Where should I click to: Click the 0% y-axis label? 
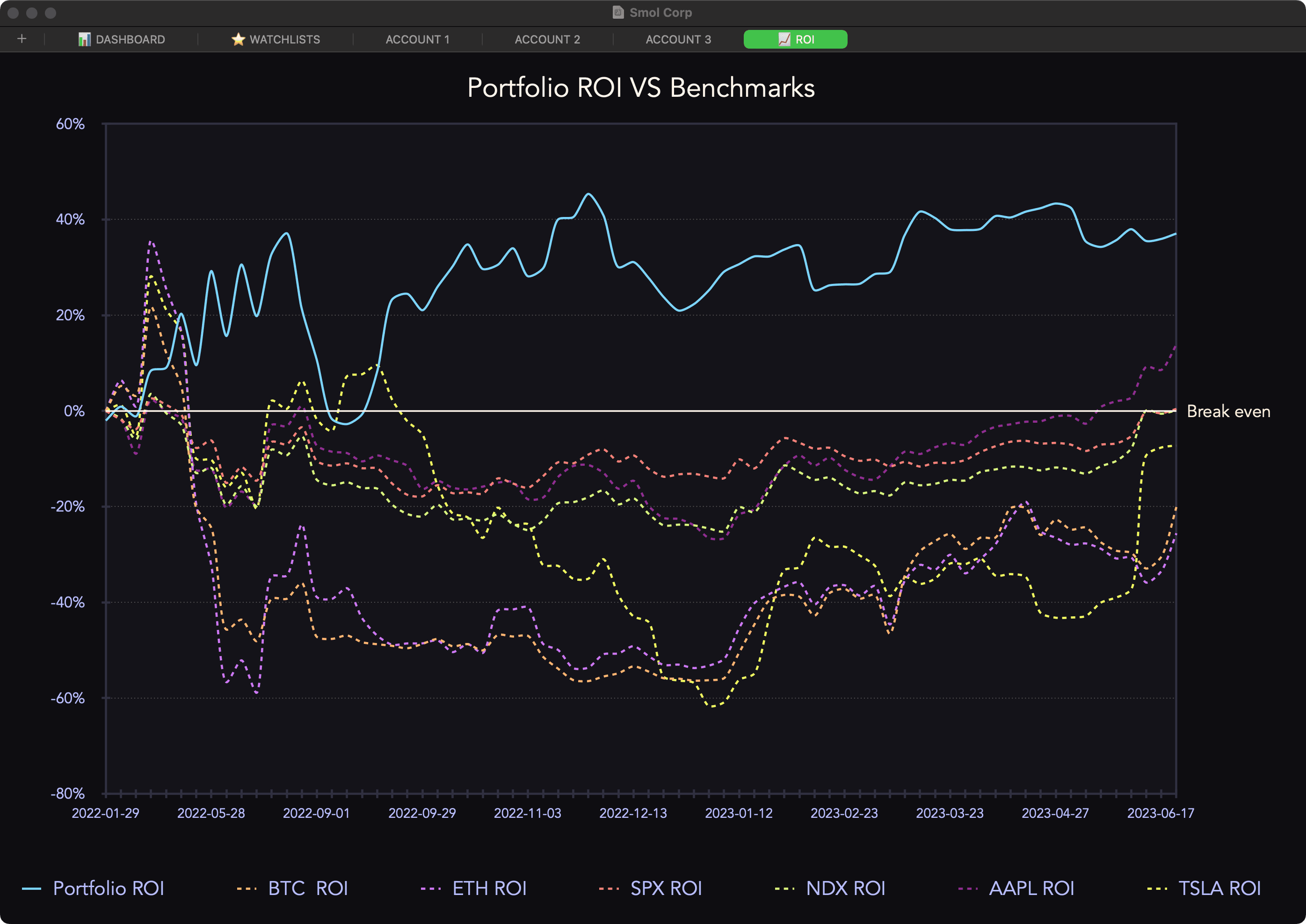coord(74,411)
